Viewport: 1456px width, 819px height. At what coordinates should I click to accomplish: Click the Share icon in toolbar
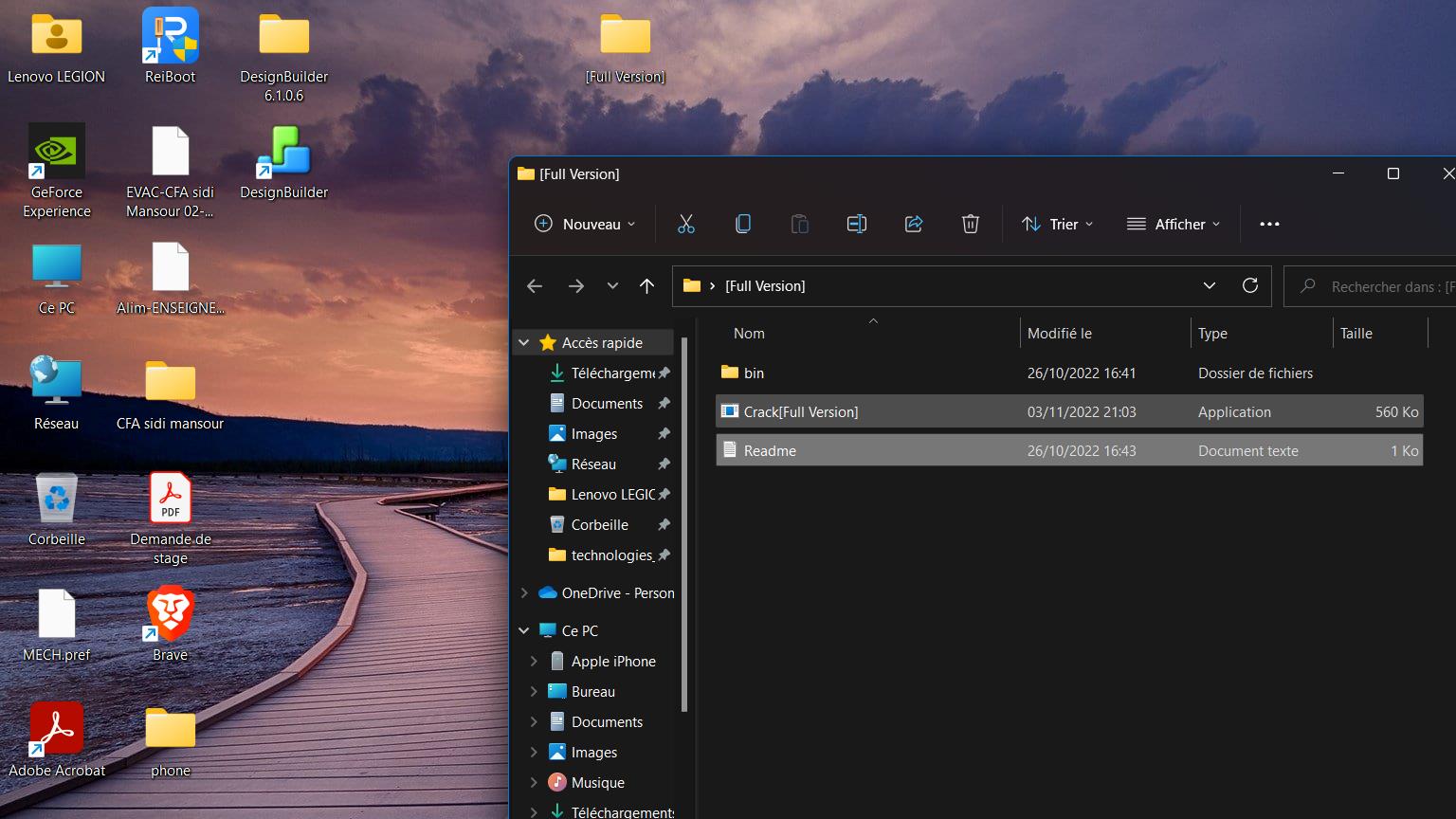point(914,224)
